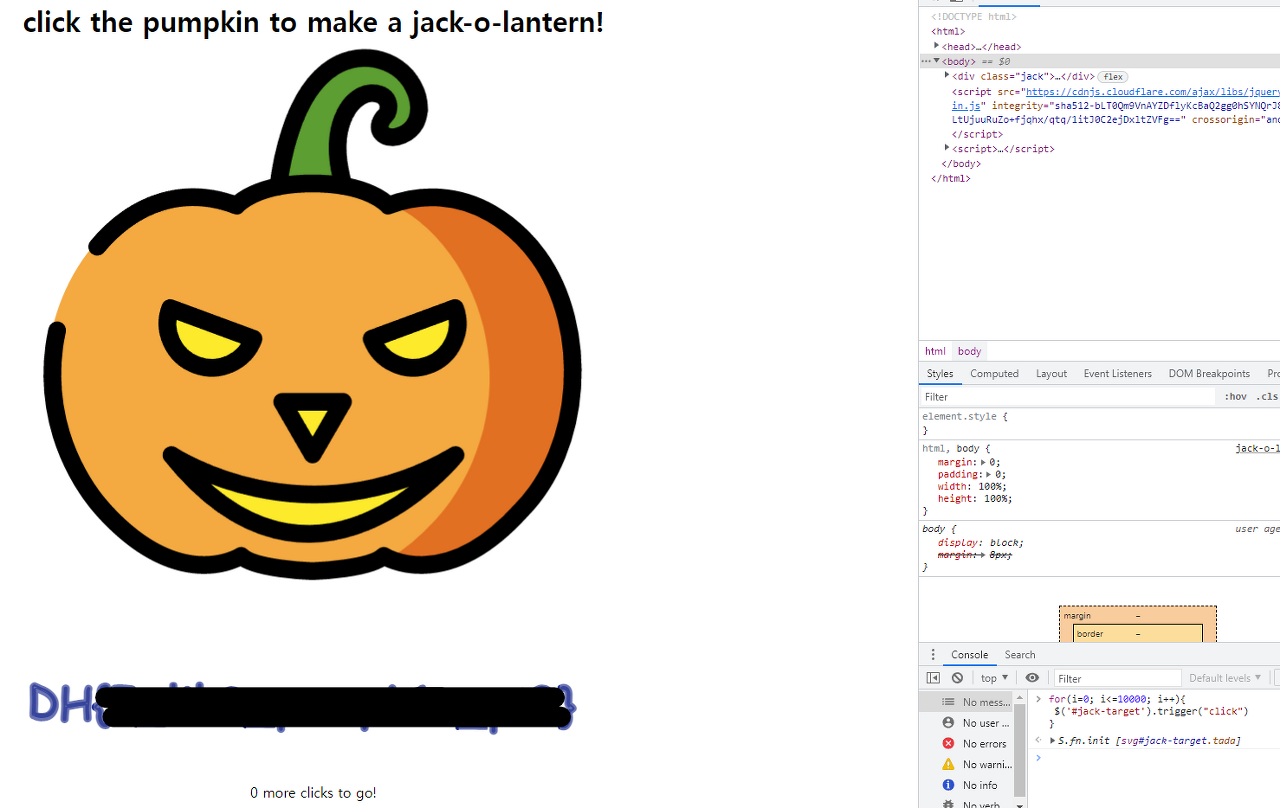Open the jack-o-l stylesheet source link
This screenshot has width=1280, height=808.
[1257, 448]
